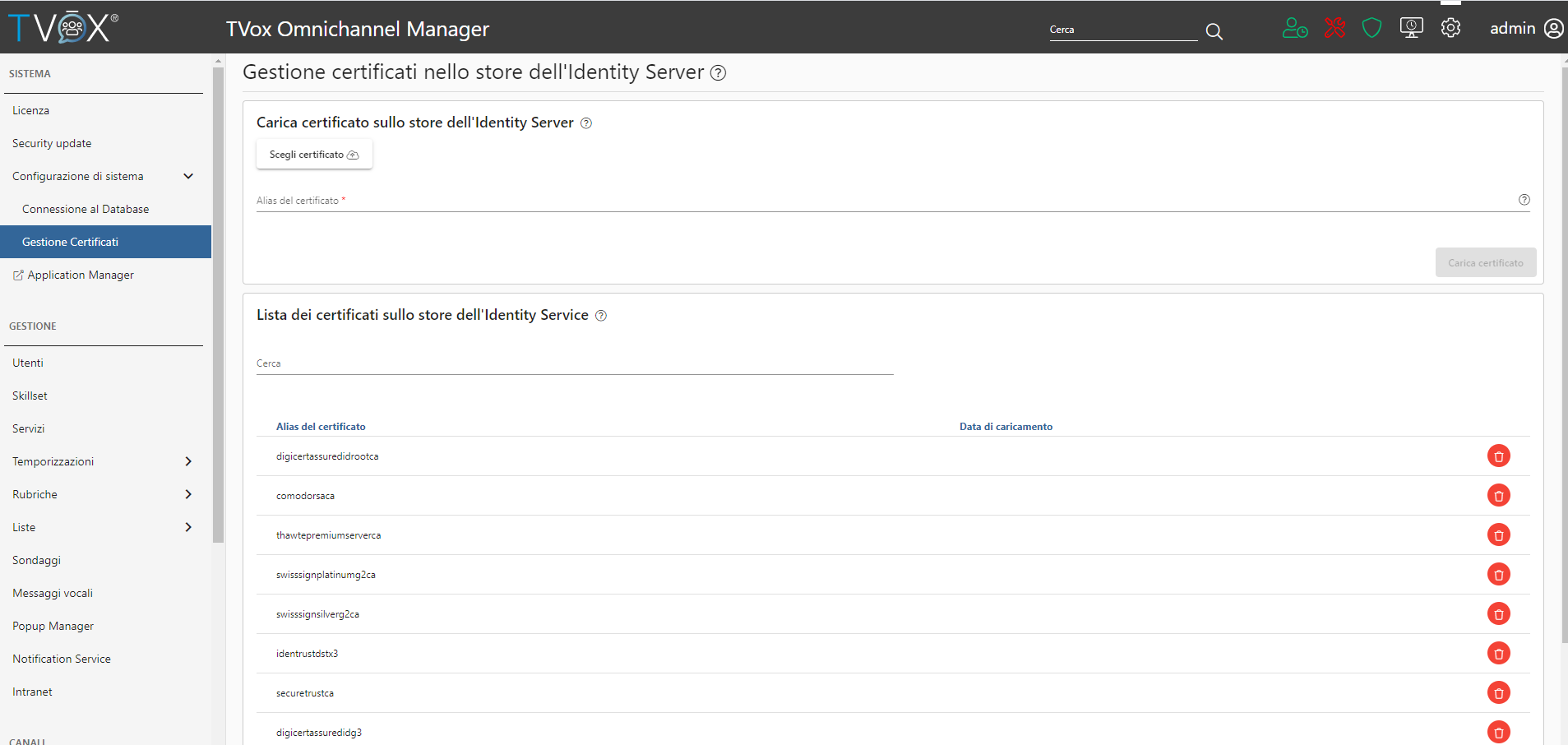Click help icon in Alias del certificato field
The image size is (1568, 745).
click(x=1524, y=200)
